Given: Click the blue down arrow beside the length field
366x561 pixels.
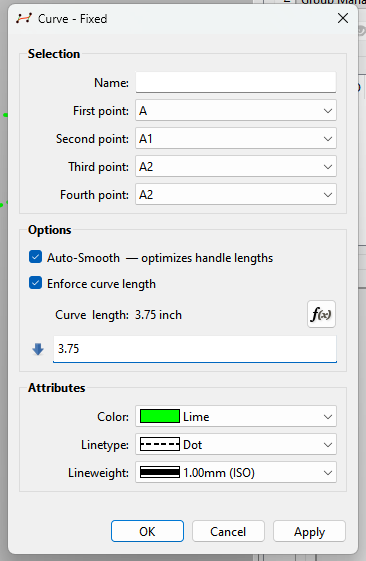Looking at the screenshot, I should point(38,349).
